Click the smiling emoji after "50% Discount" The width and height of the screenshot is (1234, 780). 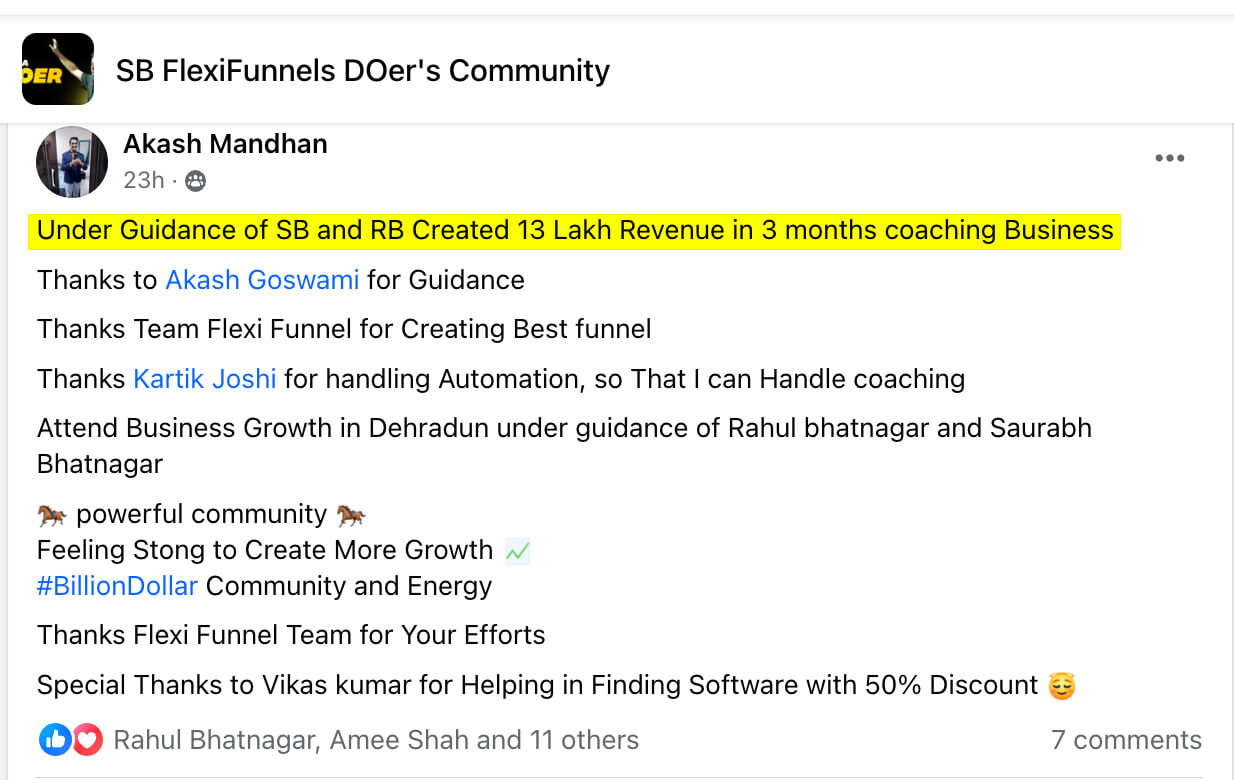1061,686
